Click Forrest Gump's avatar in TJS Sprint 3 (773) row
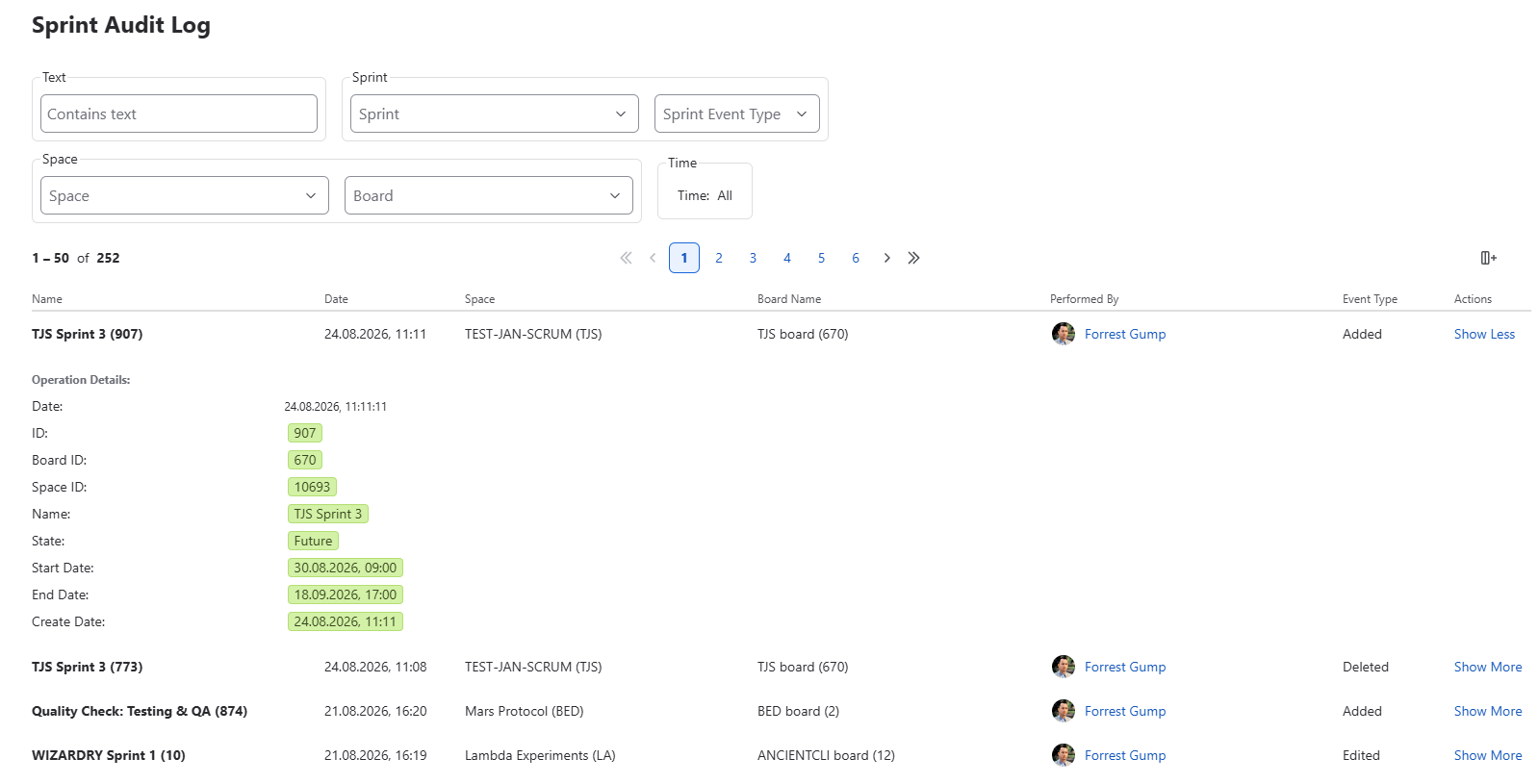 tap(1064, 667)
